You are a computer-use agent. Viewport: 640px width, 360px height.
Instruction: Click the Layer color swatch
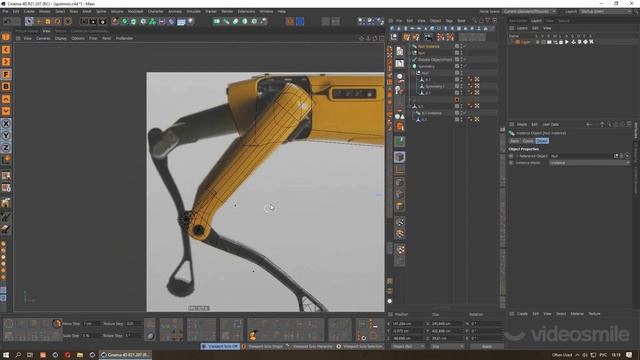click(x=518, y=42)
